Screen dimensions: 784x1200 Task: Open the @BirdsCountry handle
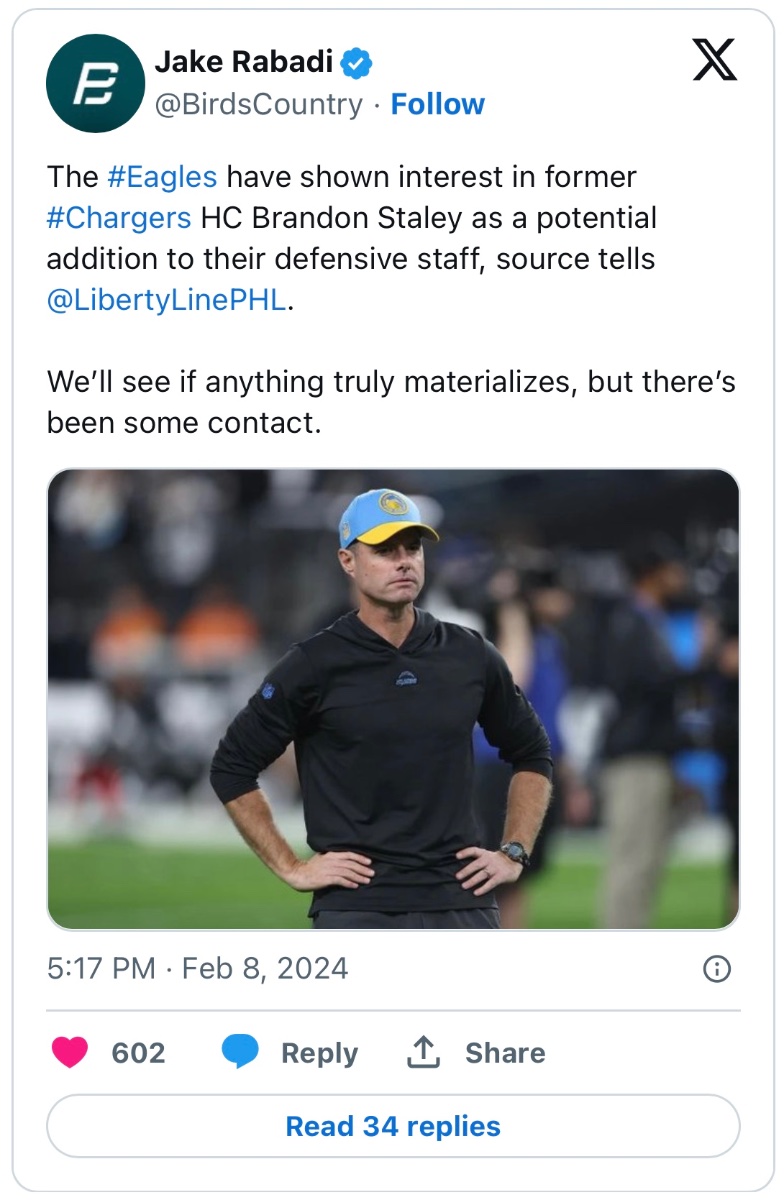(x=258, y=104)
